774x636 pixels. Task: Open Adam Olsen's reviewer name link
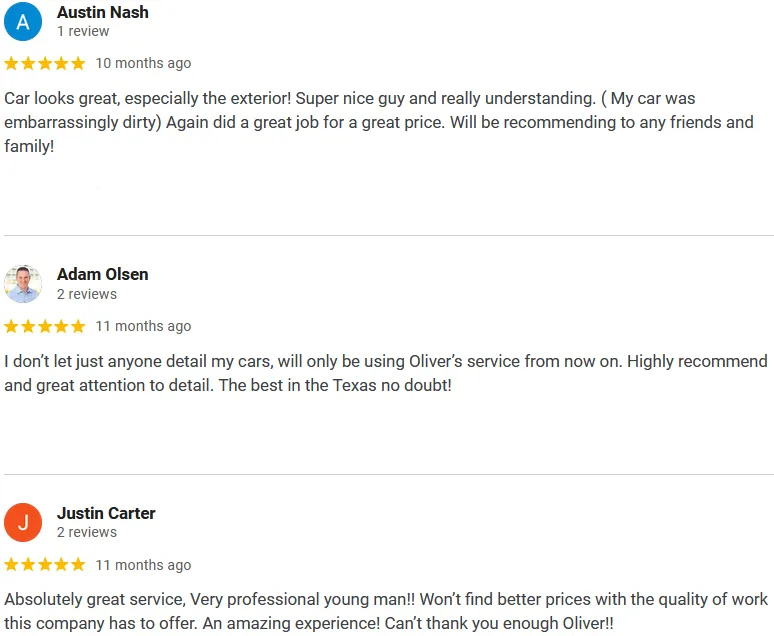pos(103,274)
